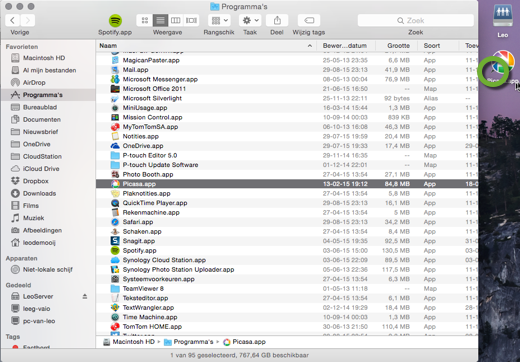Click the forward navigation arrow
Image resolution: width=520 pixels, height=362 pixels.
(28, 20)
